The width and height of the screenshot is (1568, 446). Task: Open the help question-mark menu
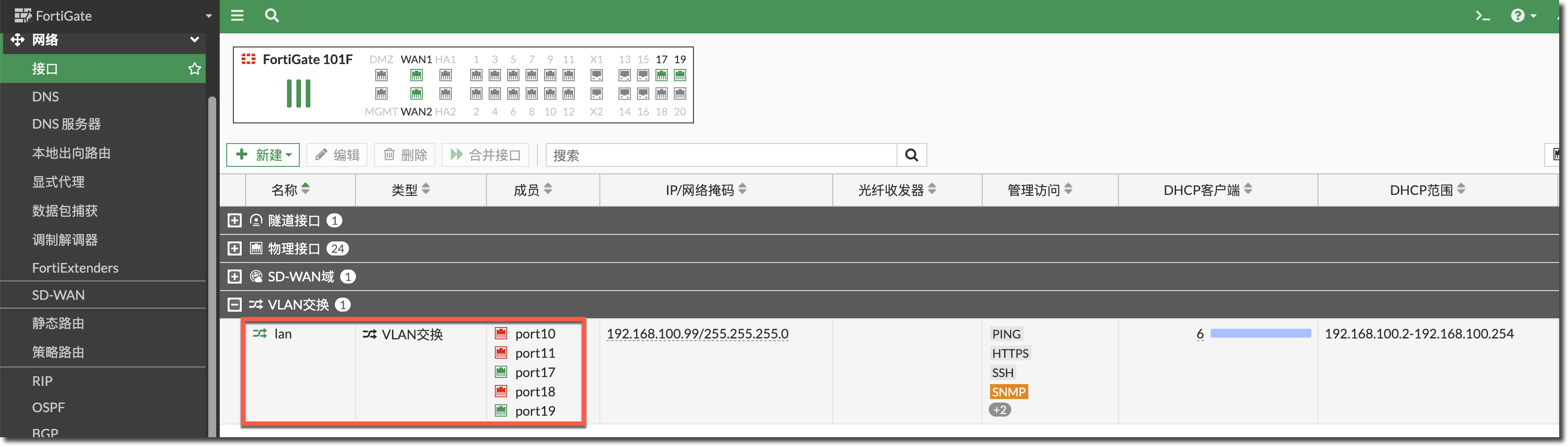[1519, 15]
